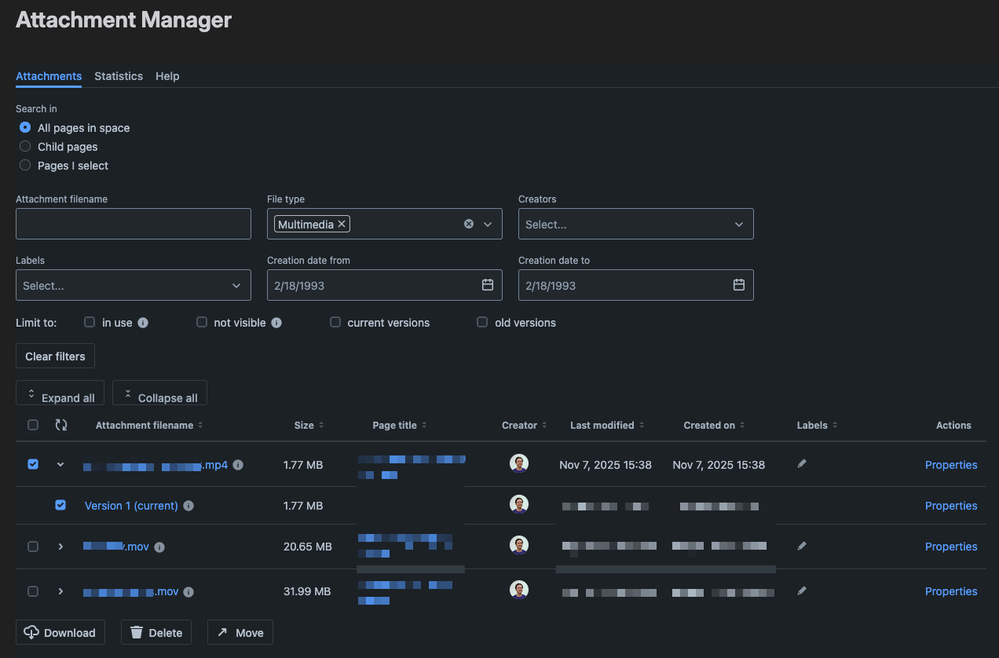999x658 pixels.
Task: Open the Version 1 (current) link
Action: point(131,506)
